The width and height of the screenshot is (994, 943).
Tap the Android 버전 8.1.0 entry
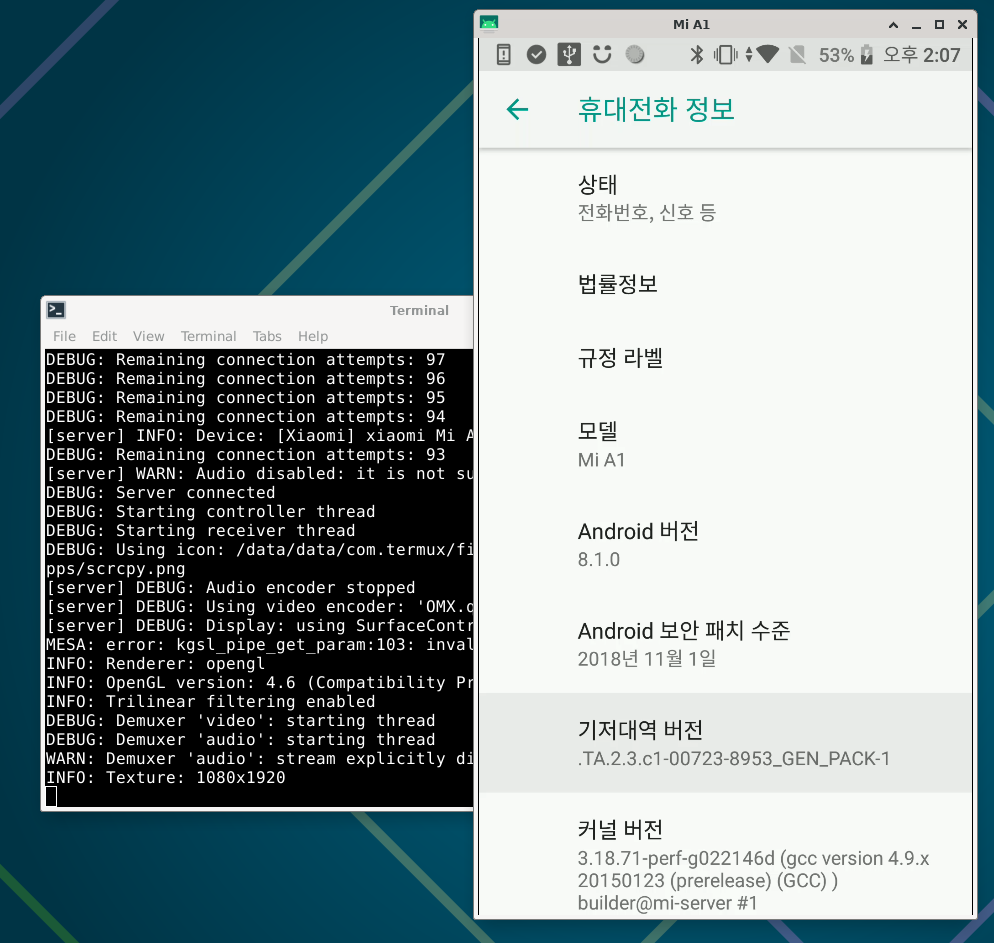tap(725, 544)
